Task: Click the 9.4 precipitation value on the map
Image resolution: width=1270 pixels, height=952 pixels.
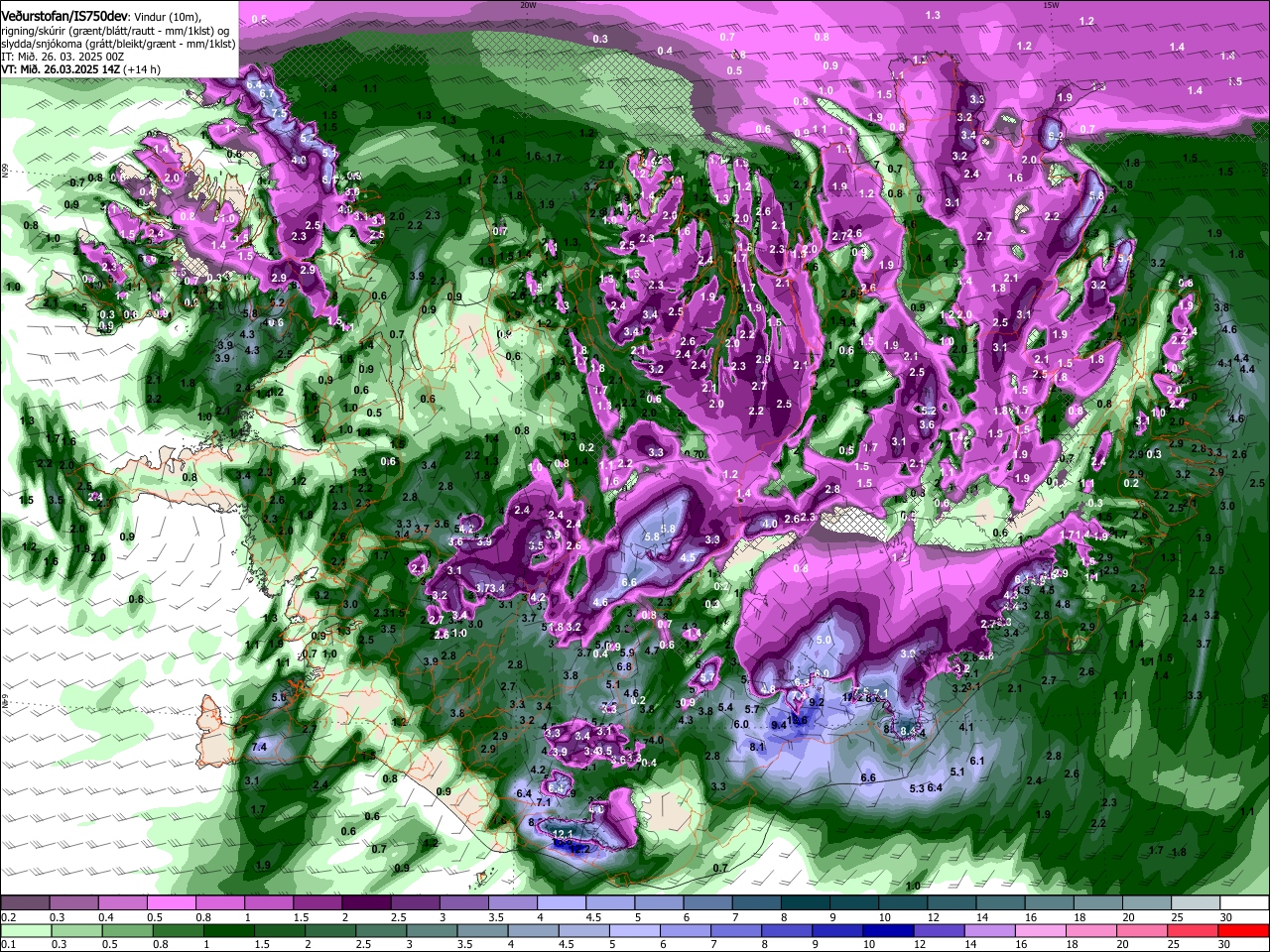Action: [779, 725]
